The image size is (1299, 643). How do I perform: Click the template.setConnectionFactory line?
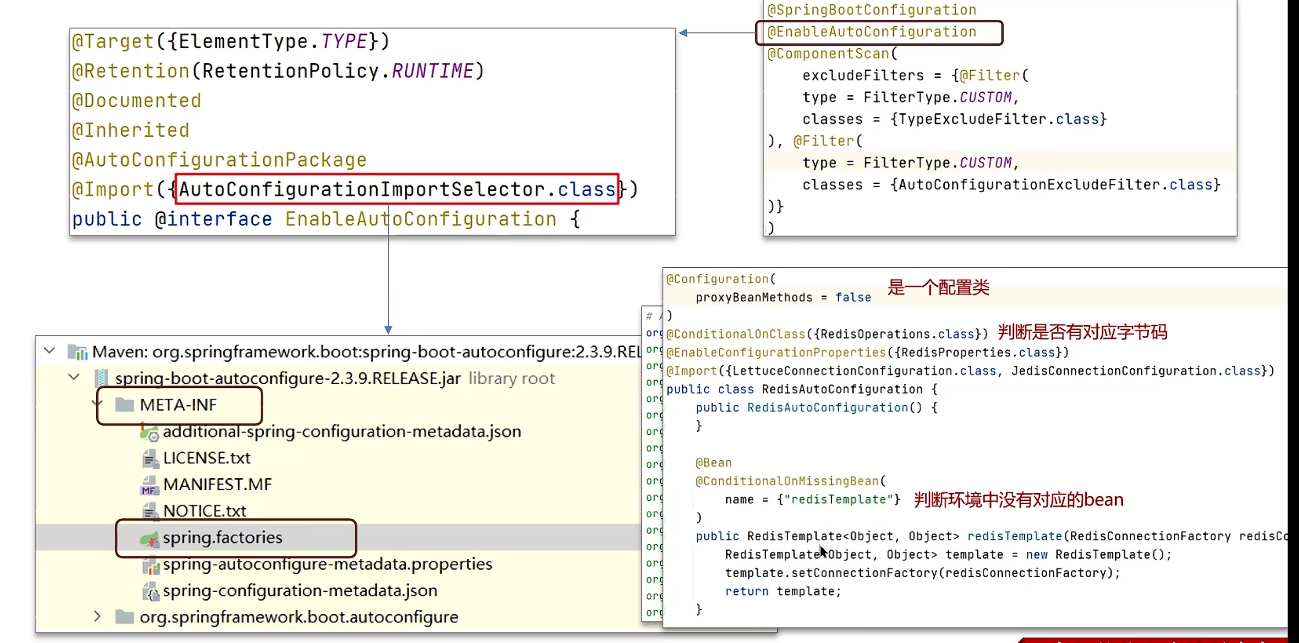(x=923, y=573)
